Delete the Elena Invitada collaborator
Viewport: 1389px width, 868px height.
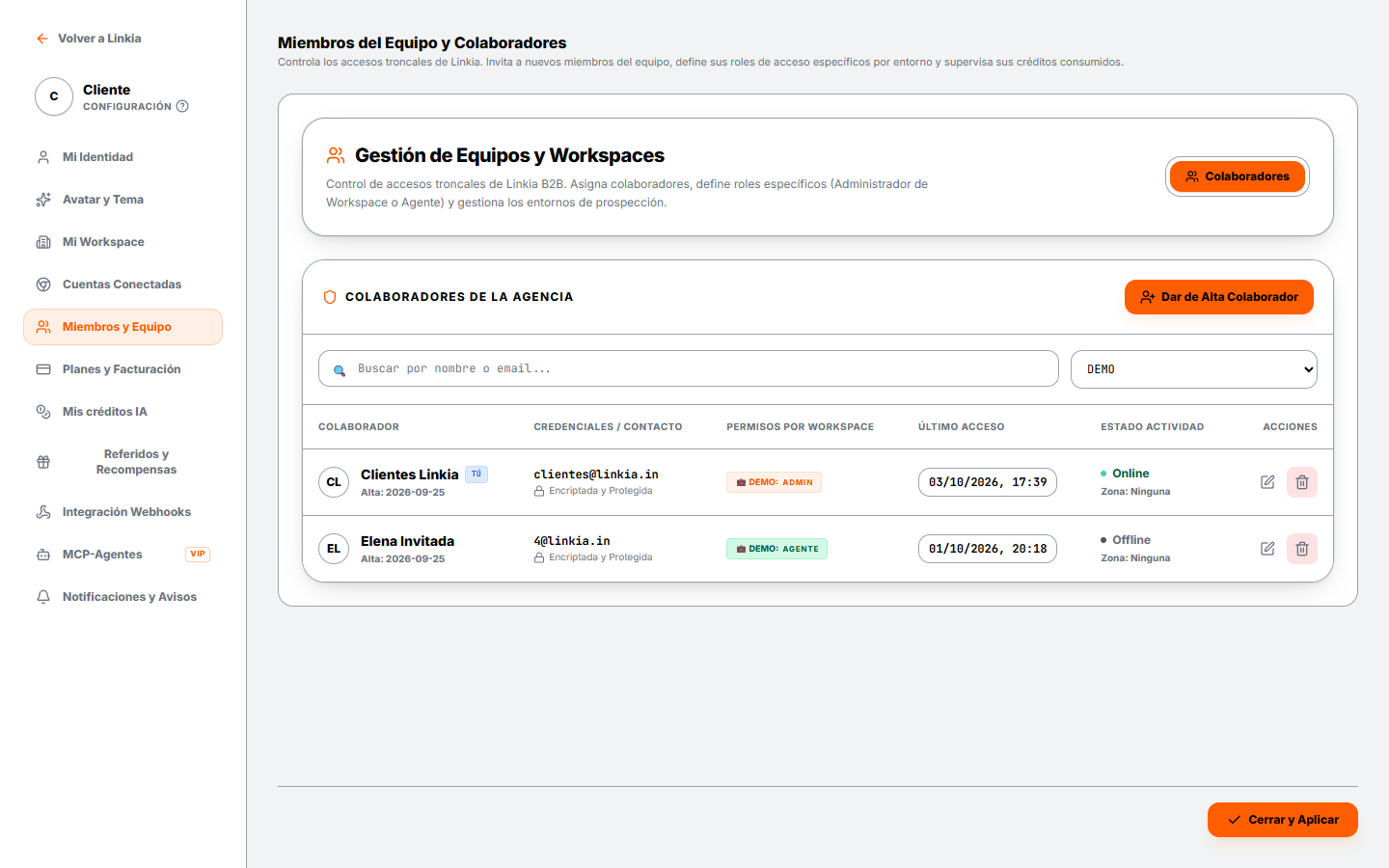point(1302,549)
